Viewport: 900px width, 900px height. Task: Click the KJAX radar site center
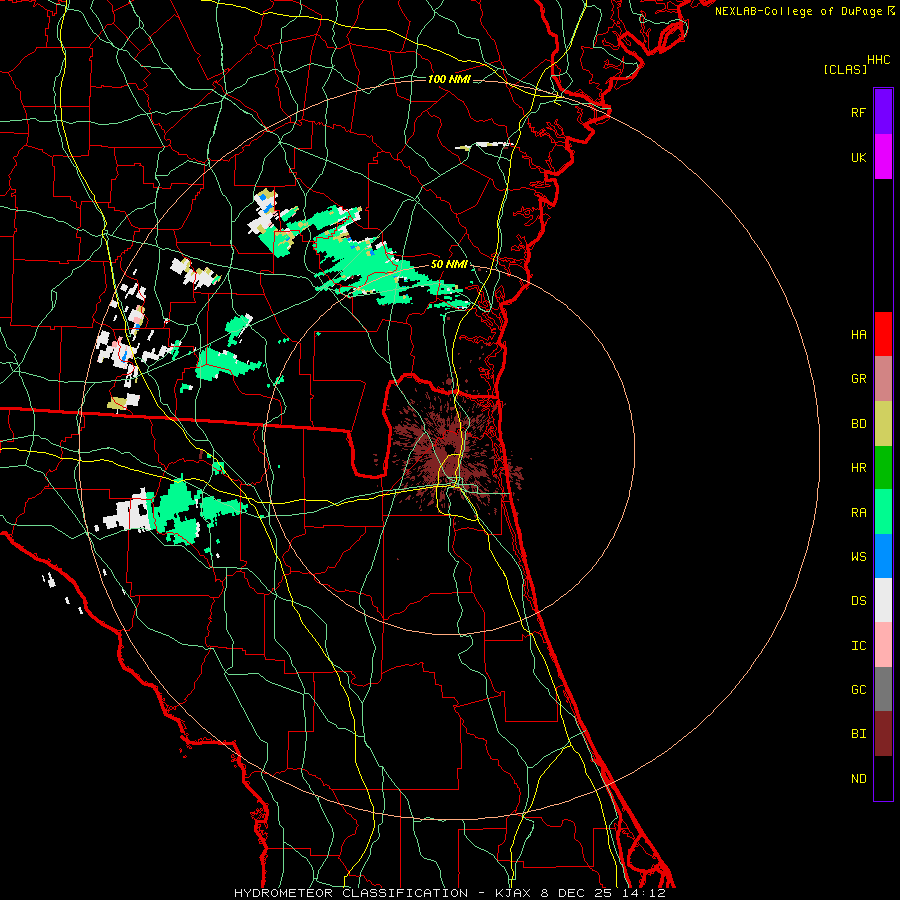[449, 448]
